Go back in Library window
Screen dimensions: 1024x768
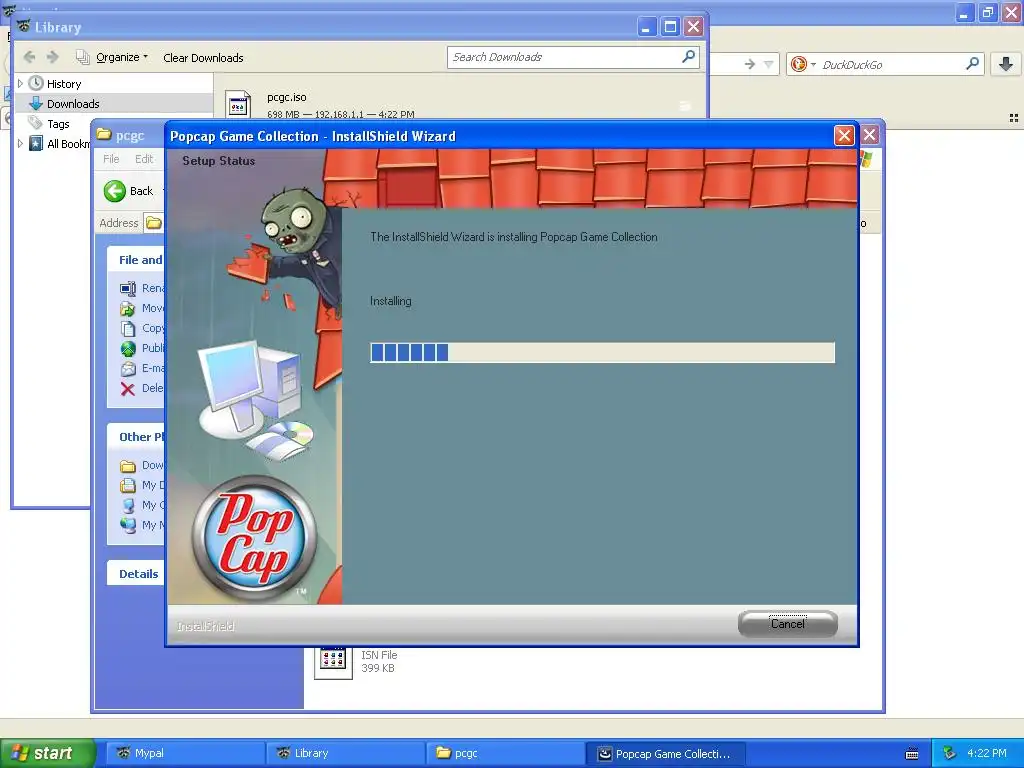(29, 57)
